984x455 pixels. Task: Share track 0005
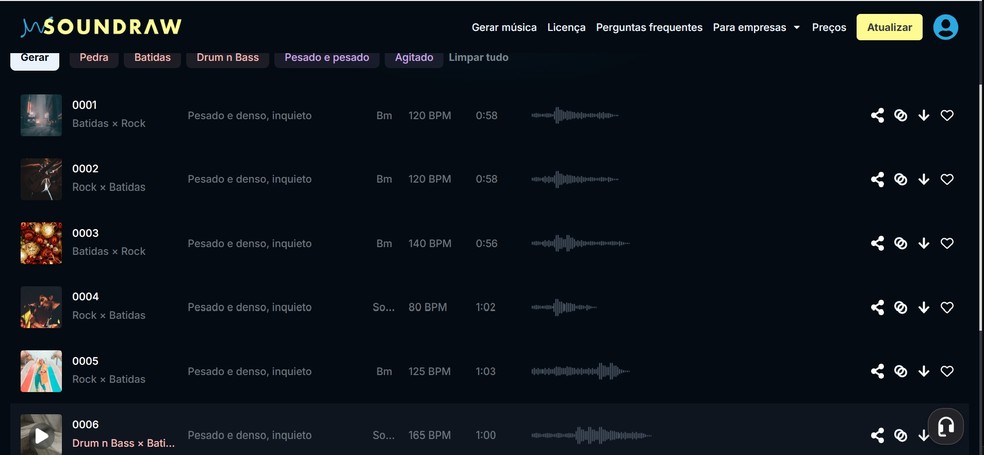coord(877,371)
